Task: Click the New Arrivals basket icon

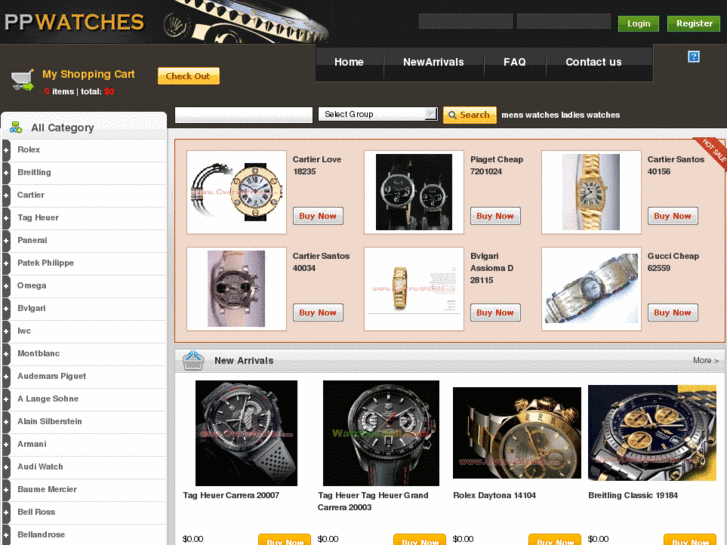Action: (x=193, y=360)
